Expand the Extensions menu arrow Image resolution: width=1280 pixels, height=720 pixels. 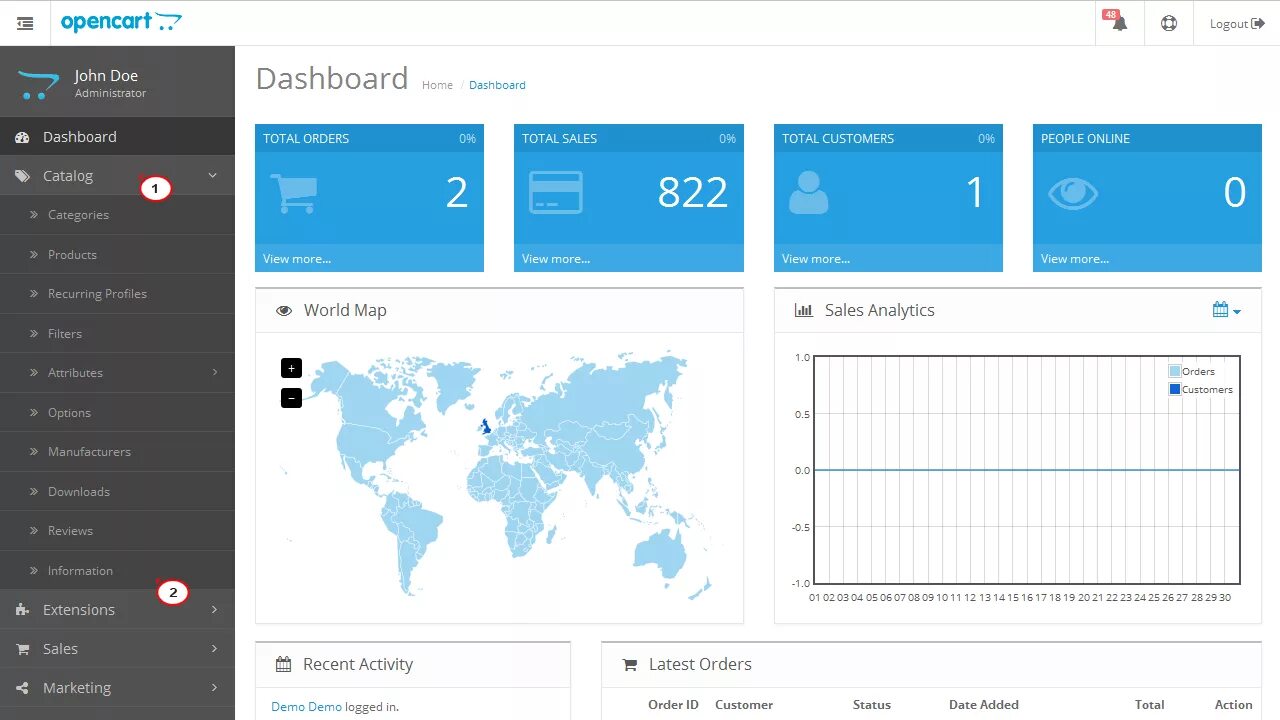(214, 609)
